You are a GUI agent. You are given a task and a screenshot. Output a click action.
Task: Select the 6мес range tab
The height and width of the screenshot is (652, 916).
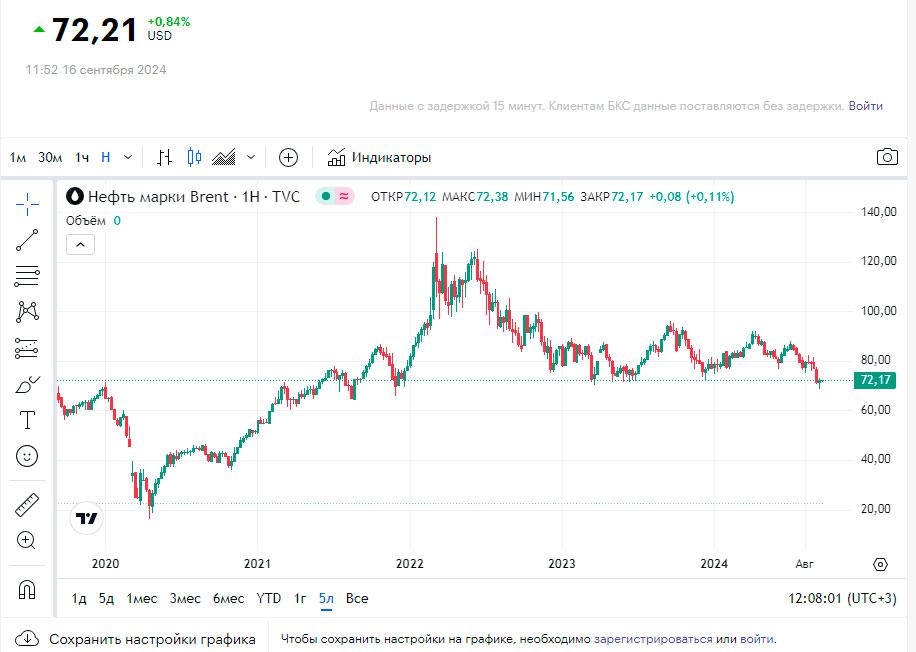pyautogui.click(x=228, y=598)
